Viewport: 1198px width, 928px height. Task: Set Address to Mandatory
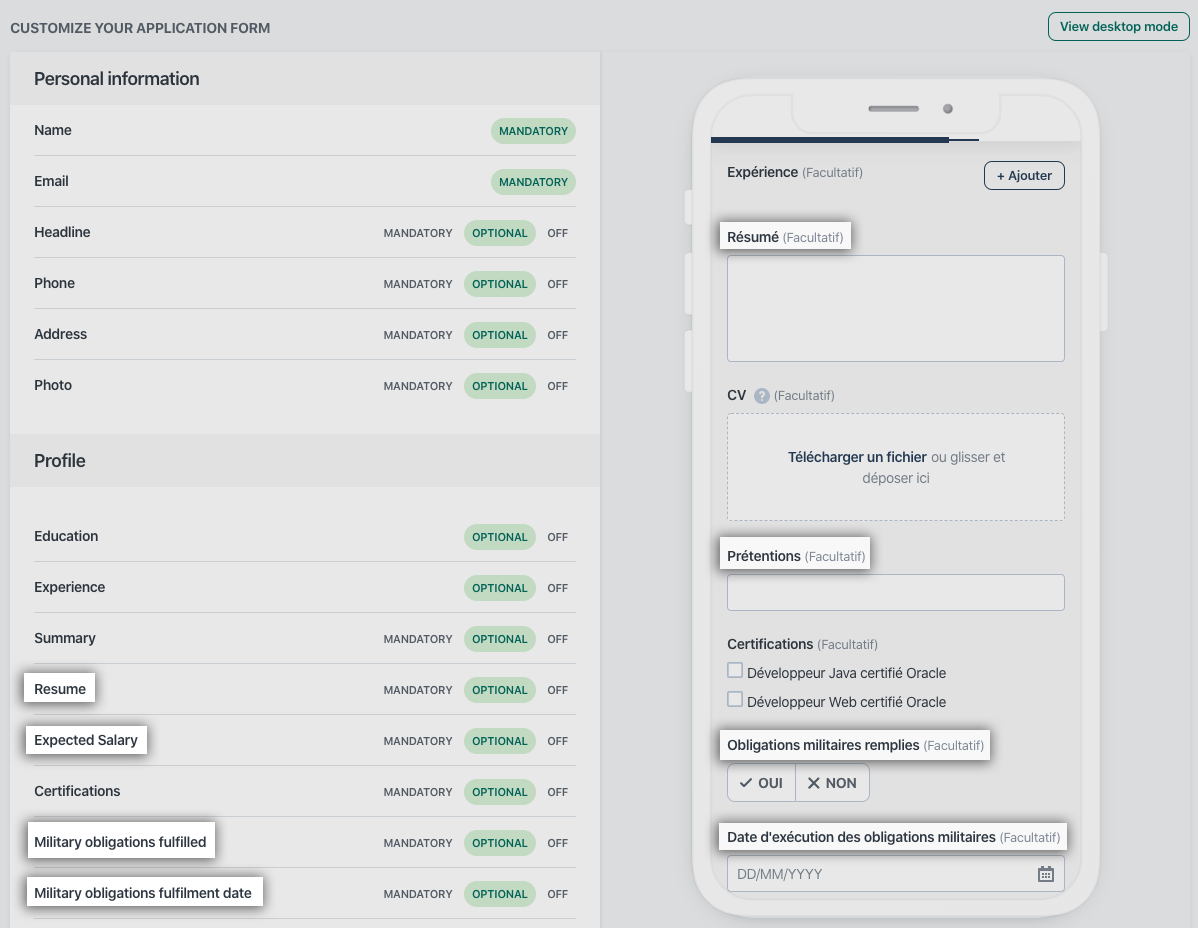pyautogui.click(x=418, y=335)
